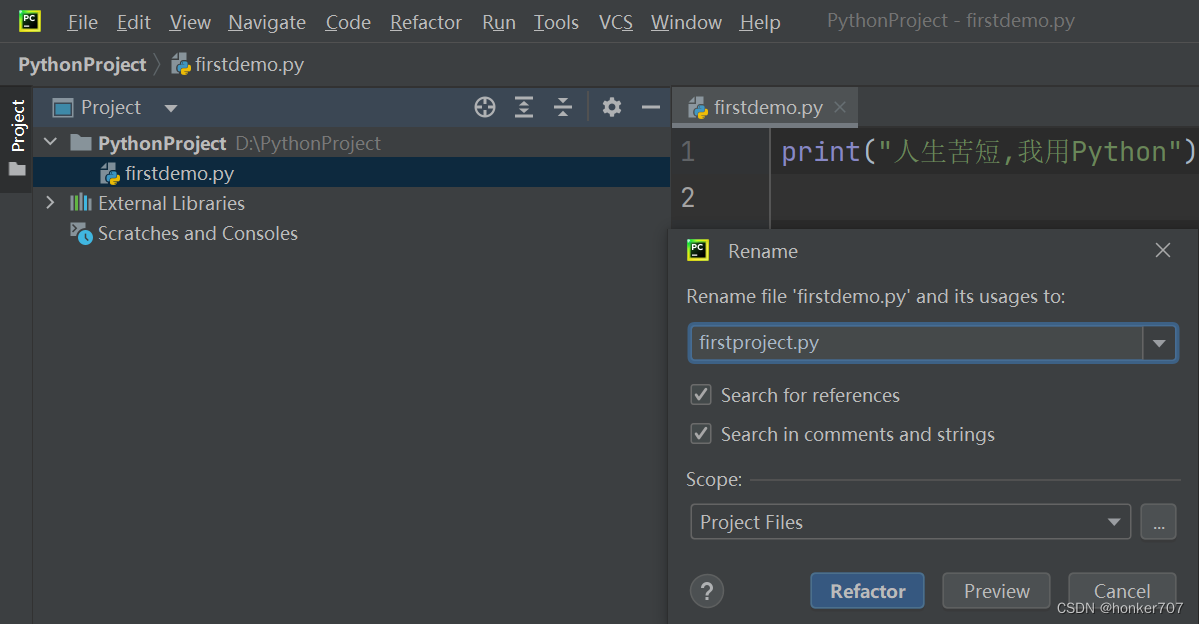Open Project panel settings gear
The width and height of the screenshot is (1199, 624).
click(x=612, y=108)
